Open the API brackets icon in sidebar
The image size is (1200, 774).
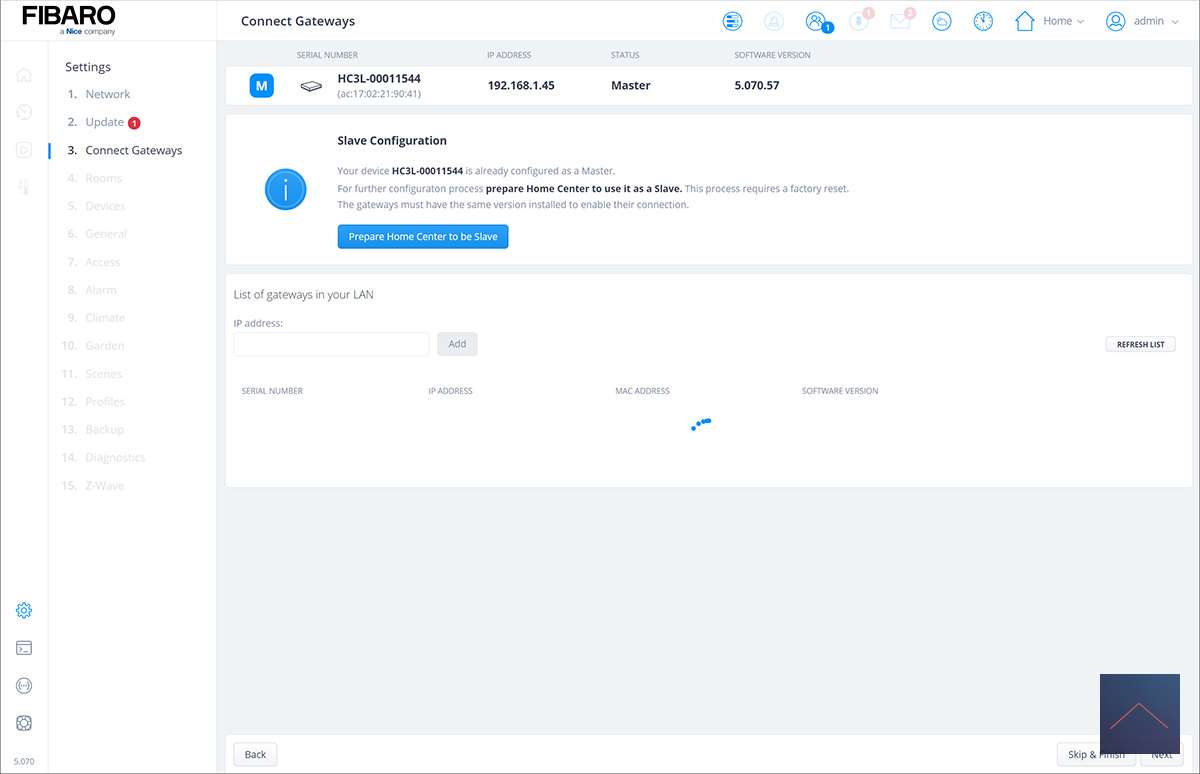[x=24, y=686]
